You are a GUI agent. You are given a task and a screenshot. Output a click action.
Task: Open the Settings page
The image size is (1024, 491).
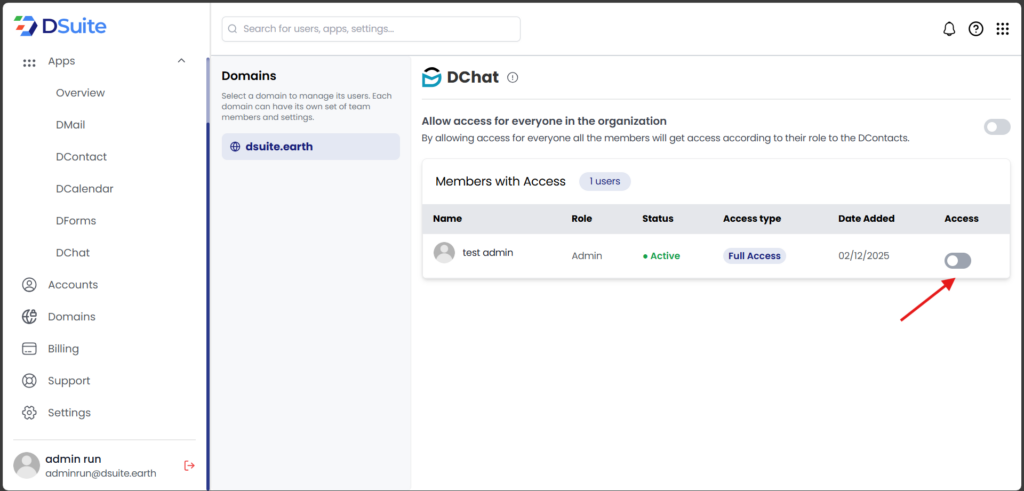[x=69, y=413]
